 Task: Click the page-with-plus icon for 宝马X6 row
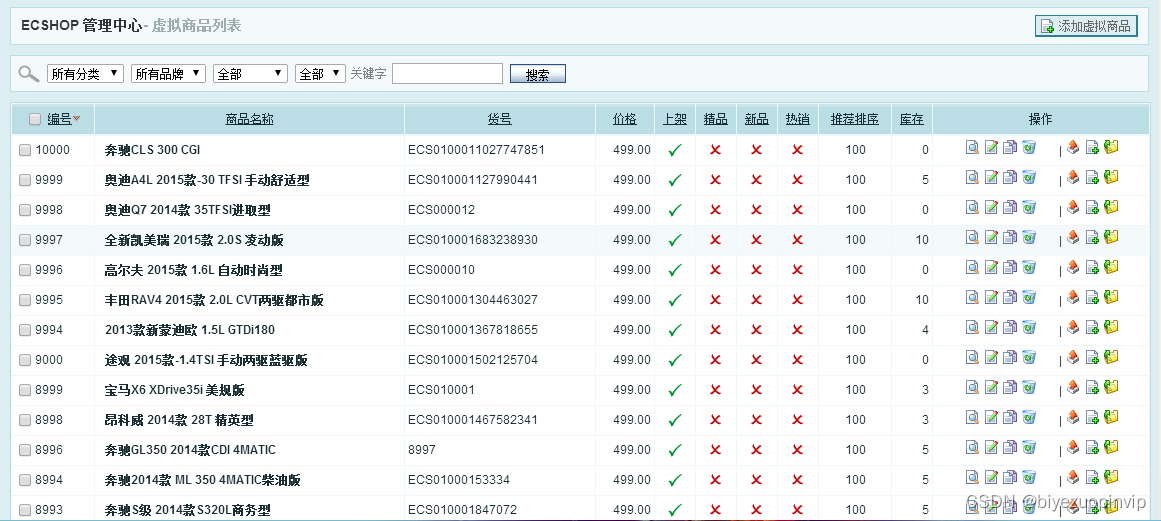coord(1092,387)
